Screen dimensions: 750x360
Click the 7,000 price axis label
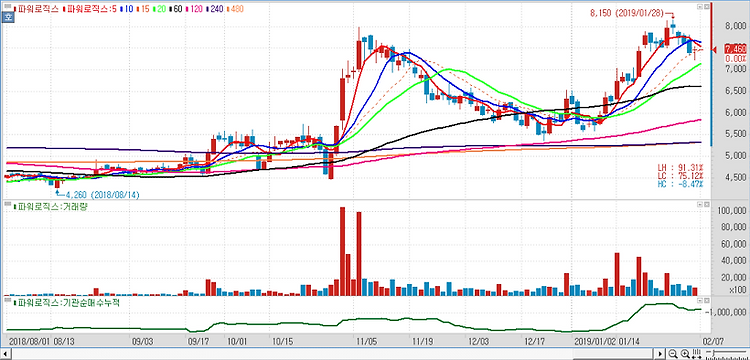click(x=735, y=70)
